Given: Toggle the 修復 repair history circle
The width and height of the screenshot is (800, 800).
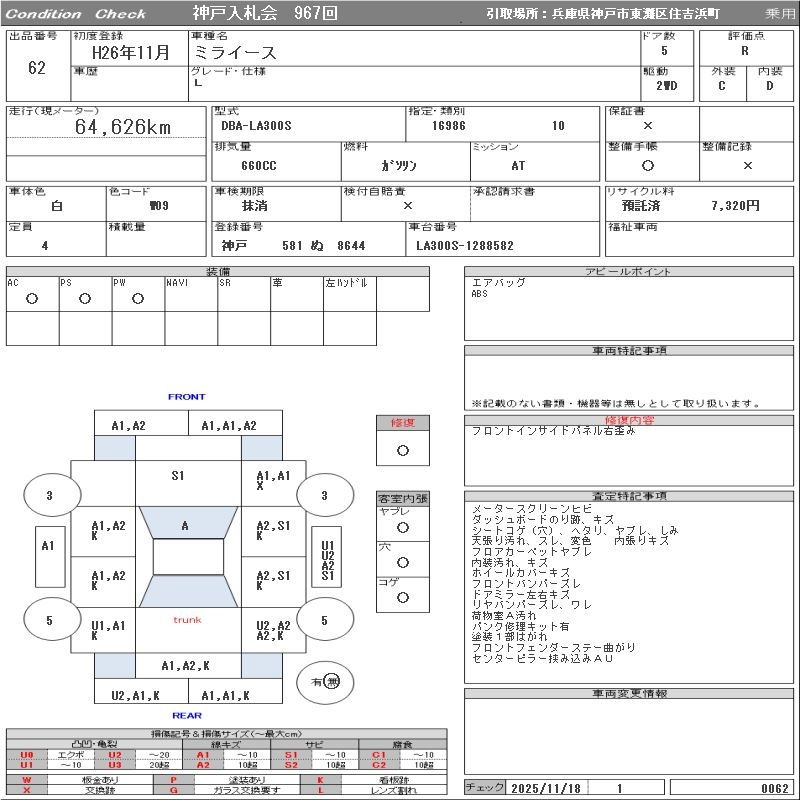Looking at the screenshot, I should pyautogui.click(x=402, y=450).
